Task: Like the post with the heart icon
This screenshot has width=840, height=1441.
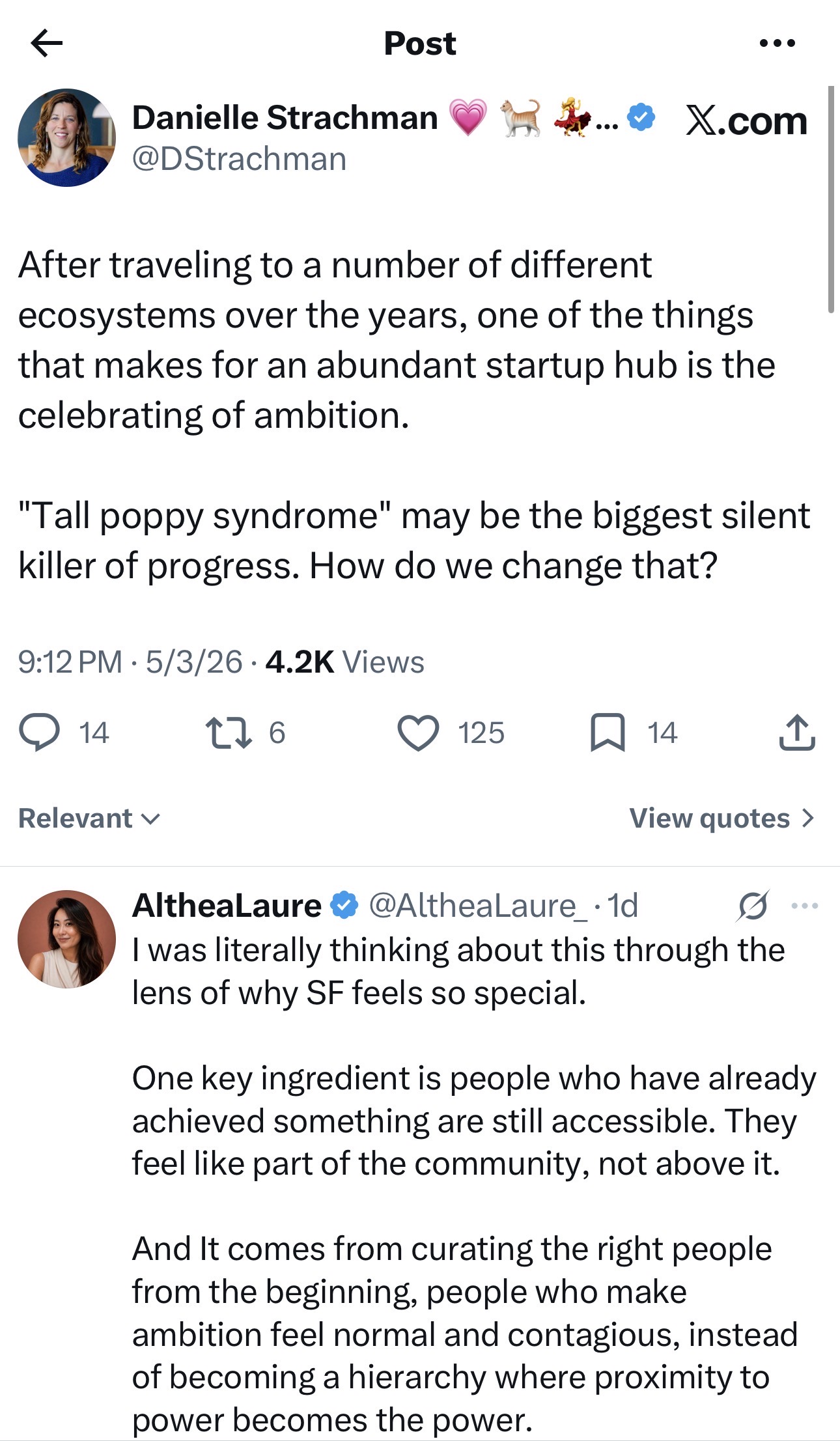Action: (x=418, y=733)
